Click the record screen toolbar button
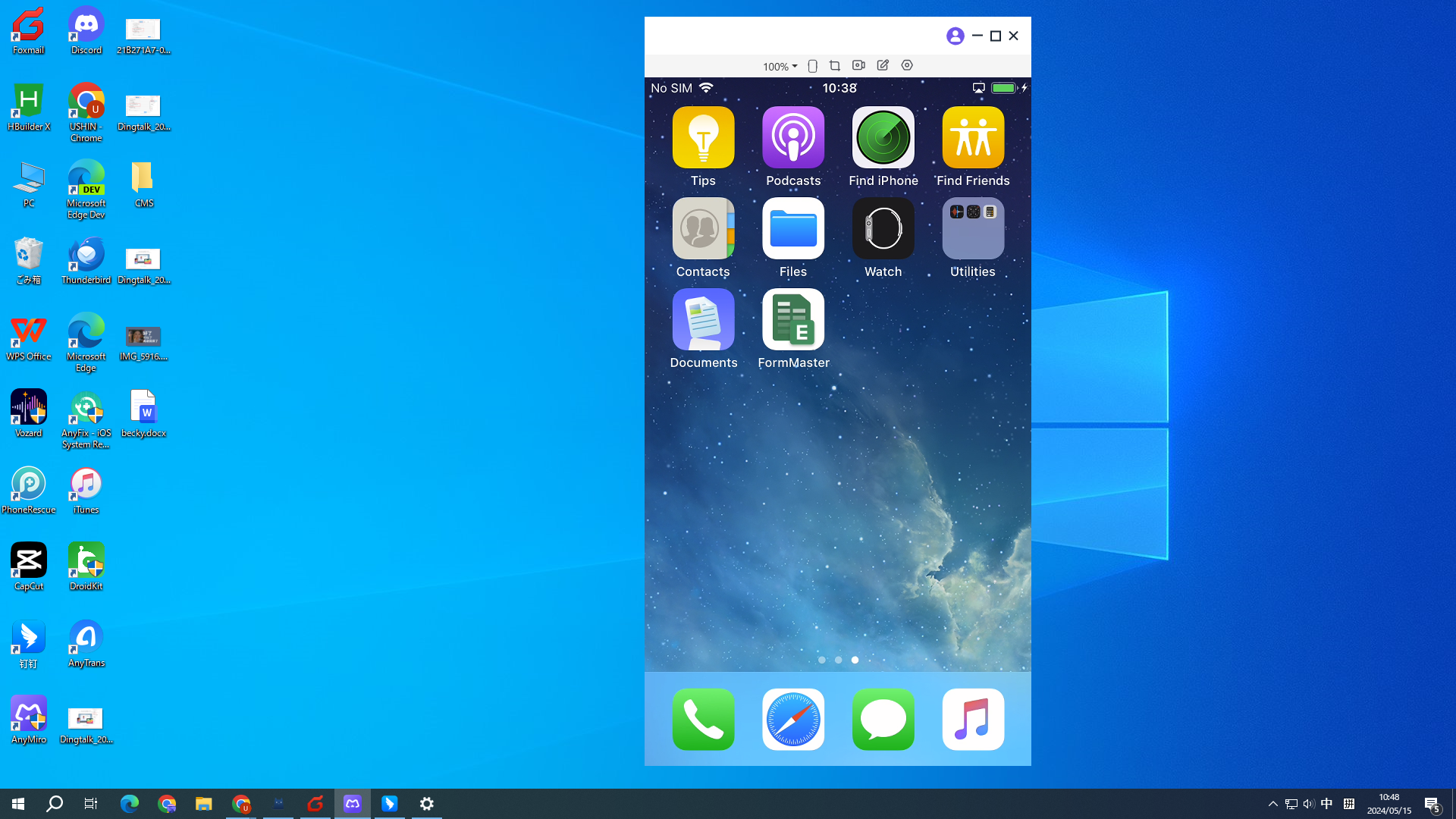The width and height of the screenshot is (1456, 819). (859, 65)
